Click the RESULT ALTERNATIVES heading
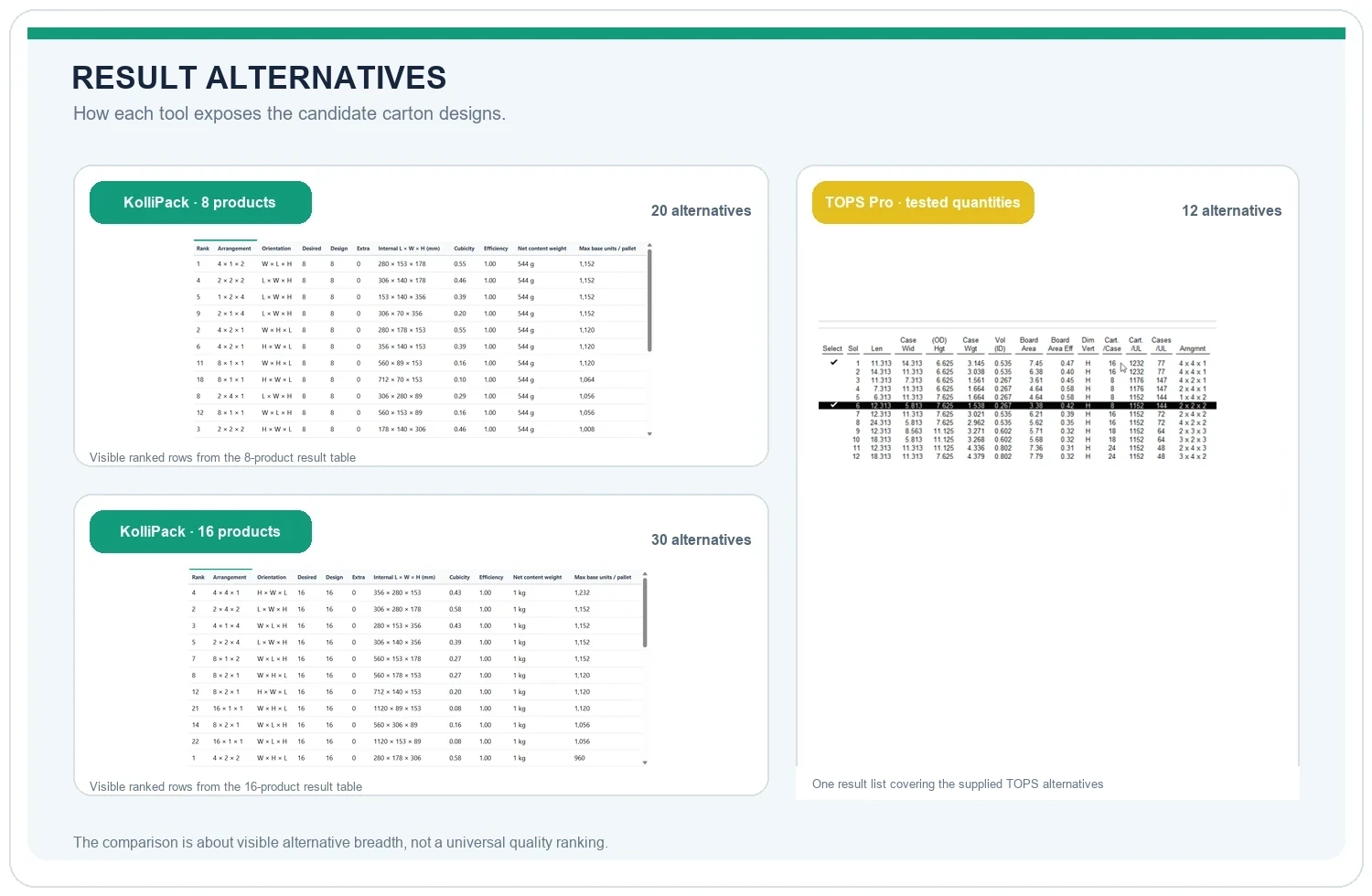 [x=259, y=78]
